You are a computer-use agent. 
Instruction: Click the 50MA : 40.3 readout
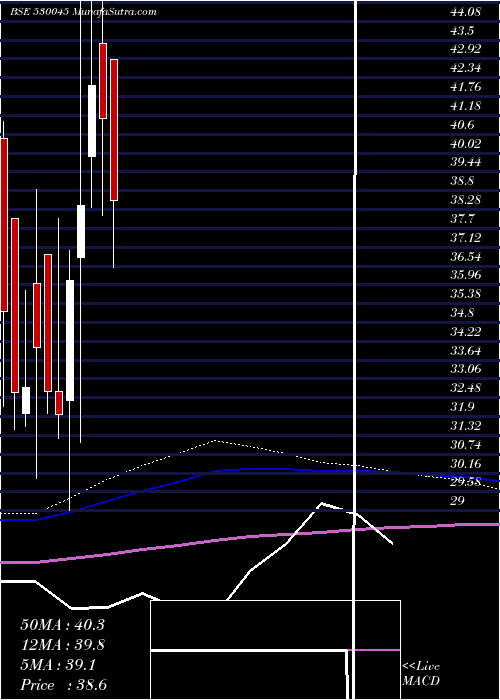(62, 625)
